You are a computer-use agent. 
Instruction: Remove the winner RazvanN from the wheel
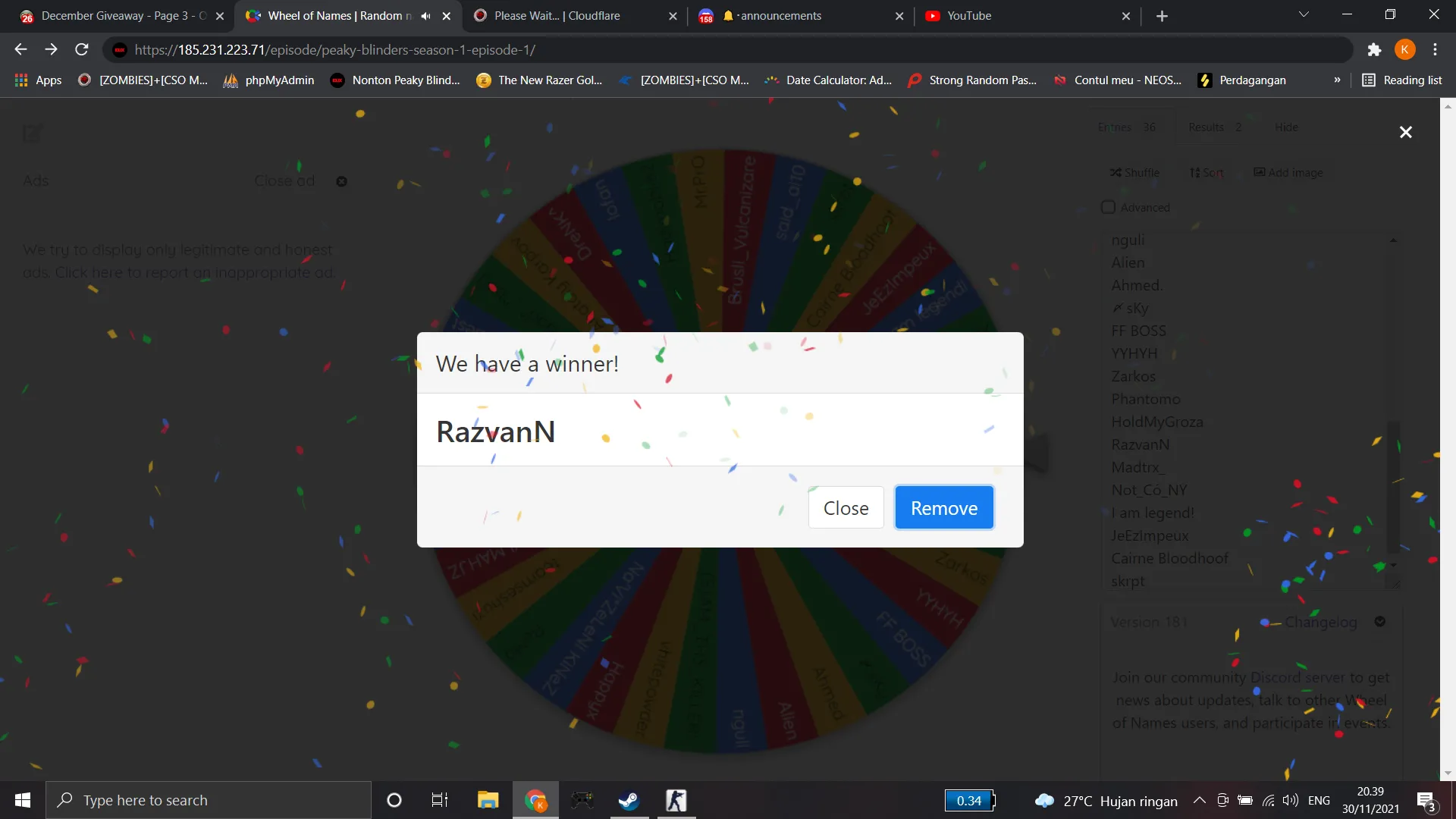(x=944, y=508)
